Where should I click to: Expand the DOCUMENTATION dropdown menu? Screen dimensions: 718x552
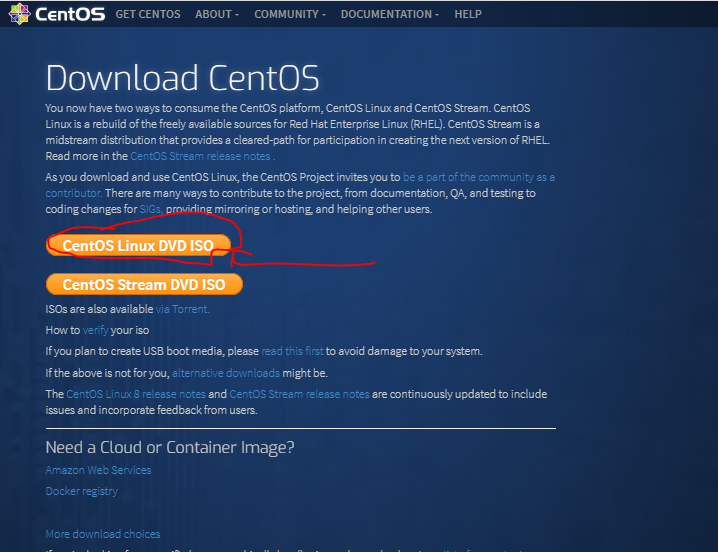click(389, 14)
